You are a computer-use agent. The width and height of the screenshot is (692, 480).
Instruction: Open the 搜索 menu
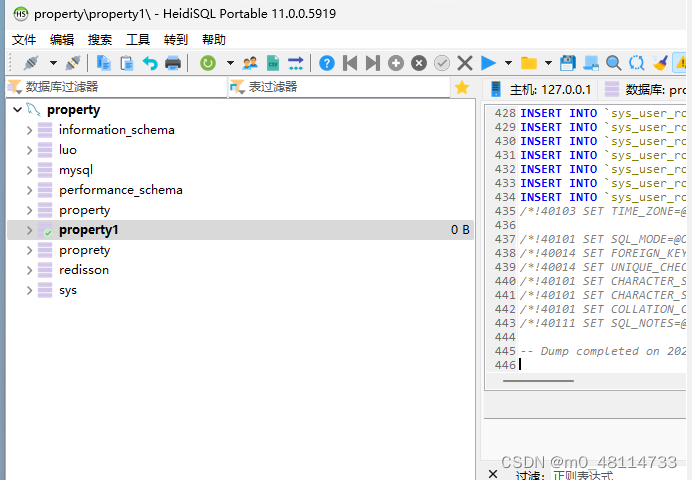tap(100, 40)
